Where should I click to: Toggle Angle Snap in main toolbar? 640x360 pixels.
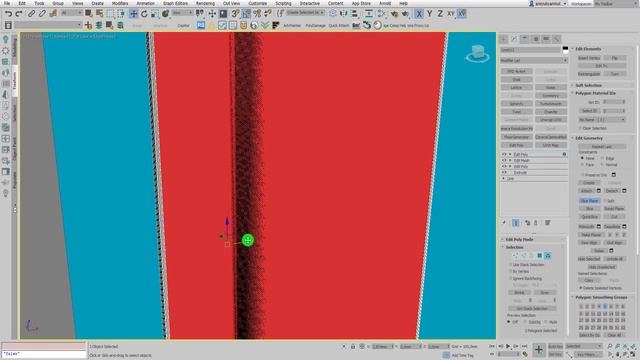click(247, 14)
